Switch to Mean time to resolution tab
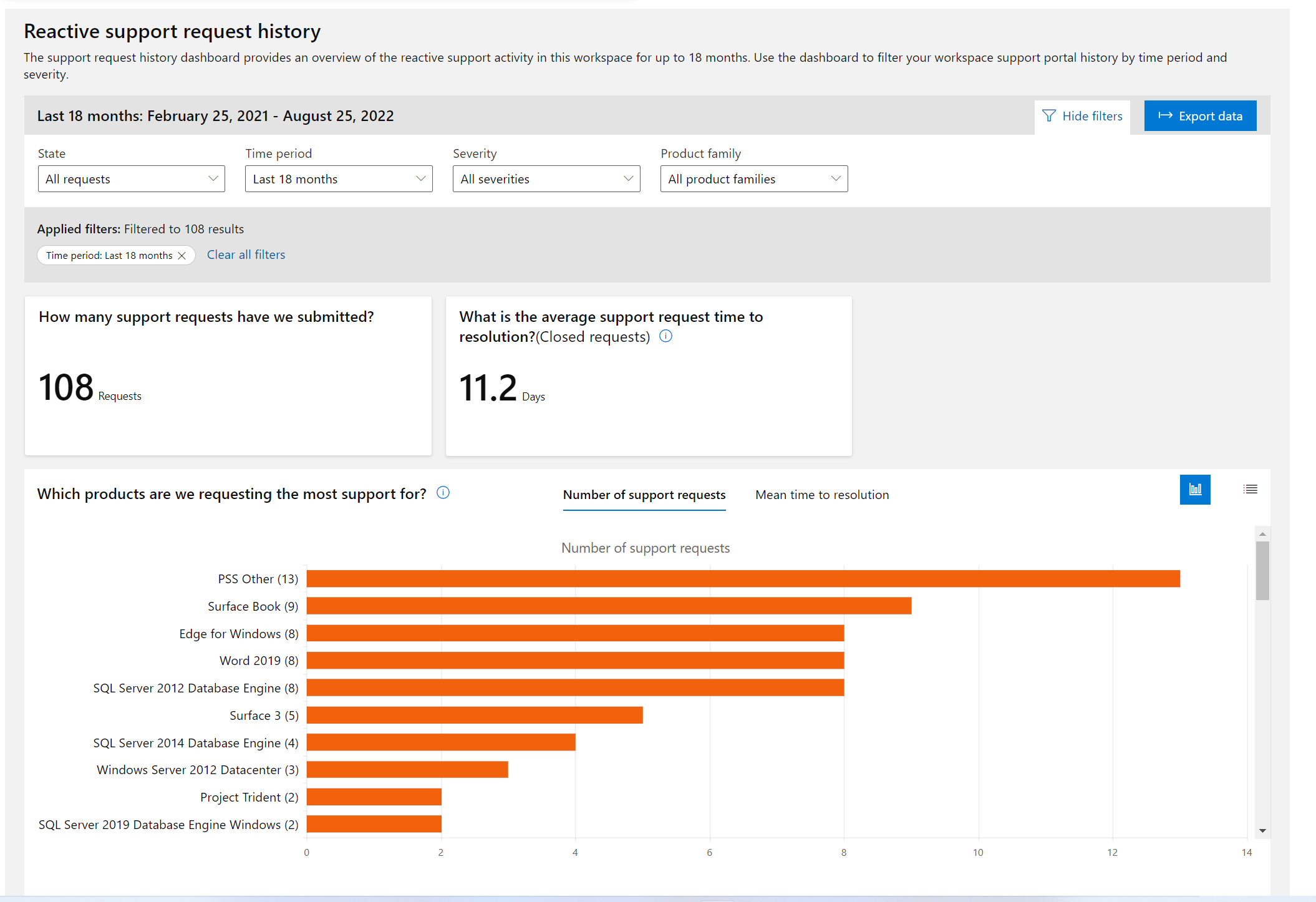1316x902 pixels. tap(822, 495)
